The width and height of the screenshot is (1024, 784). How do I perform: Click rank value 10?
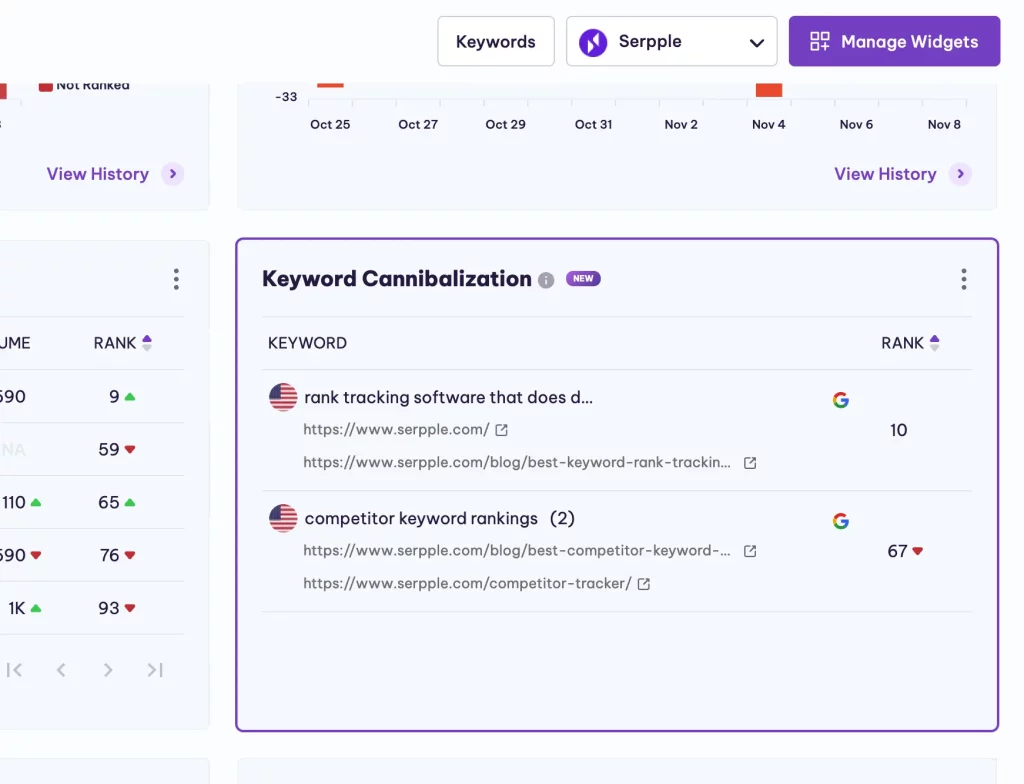(899, 430)
